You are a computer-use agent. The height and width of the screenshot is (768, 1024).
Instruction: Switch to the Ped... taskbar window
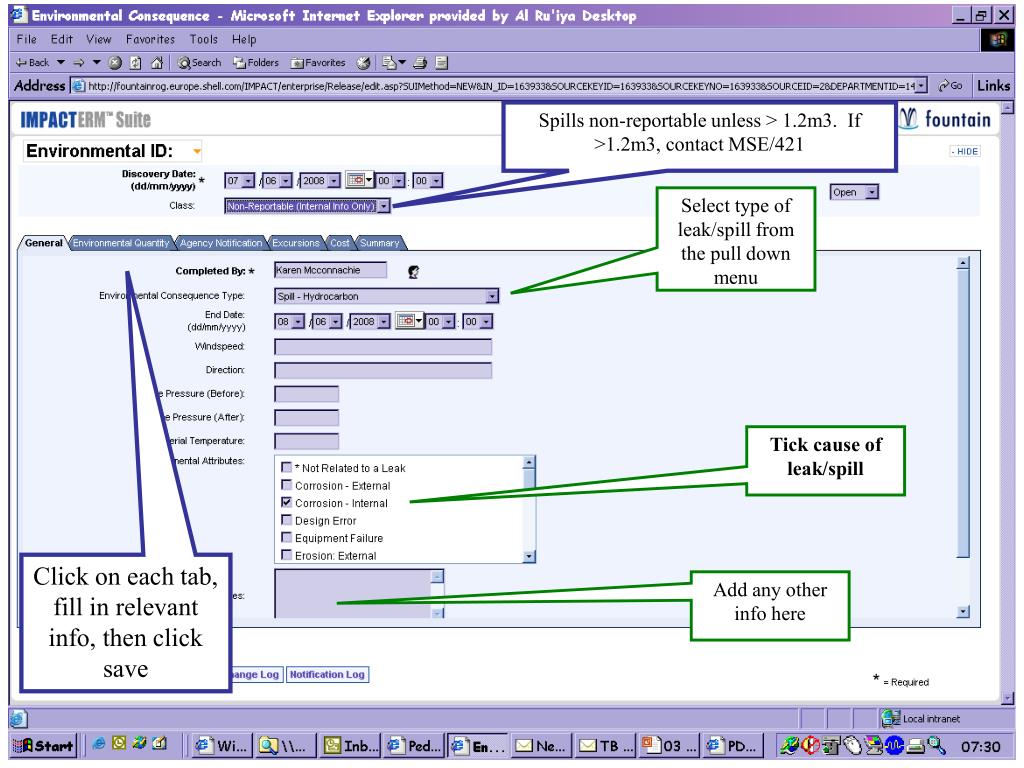pyautogui.click(x=414, y=745)
